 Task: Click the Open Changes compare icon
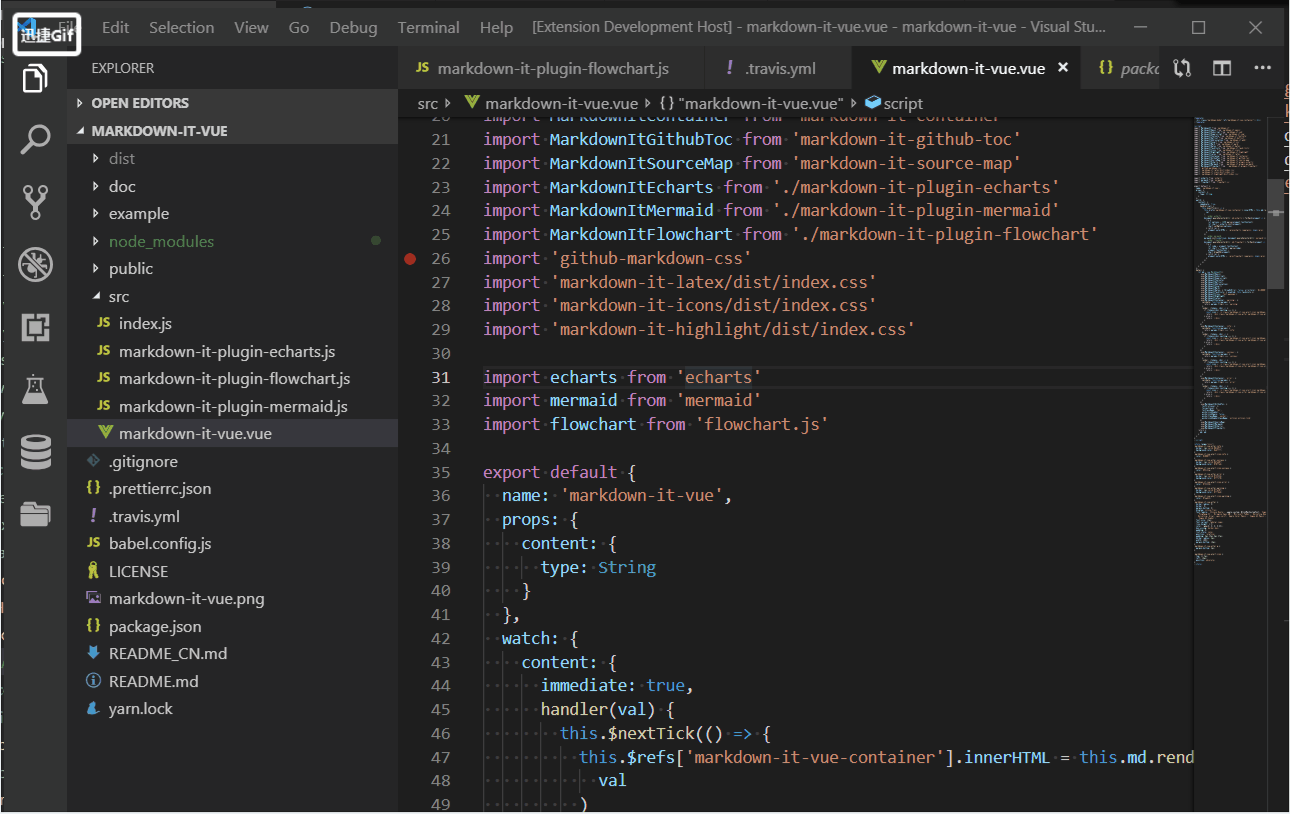coord(1181,68)
